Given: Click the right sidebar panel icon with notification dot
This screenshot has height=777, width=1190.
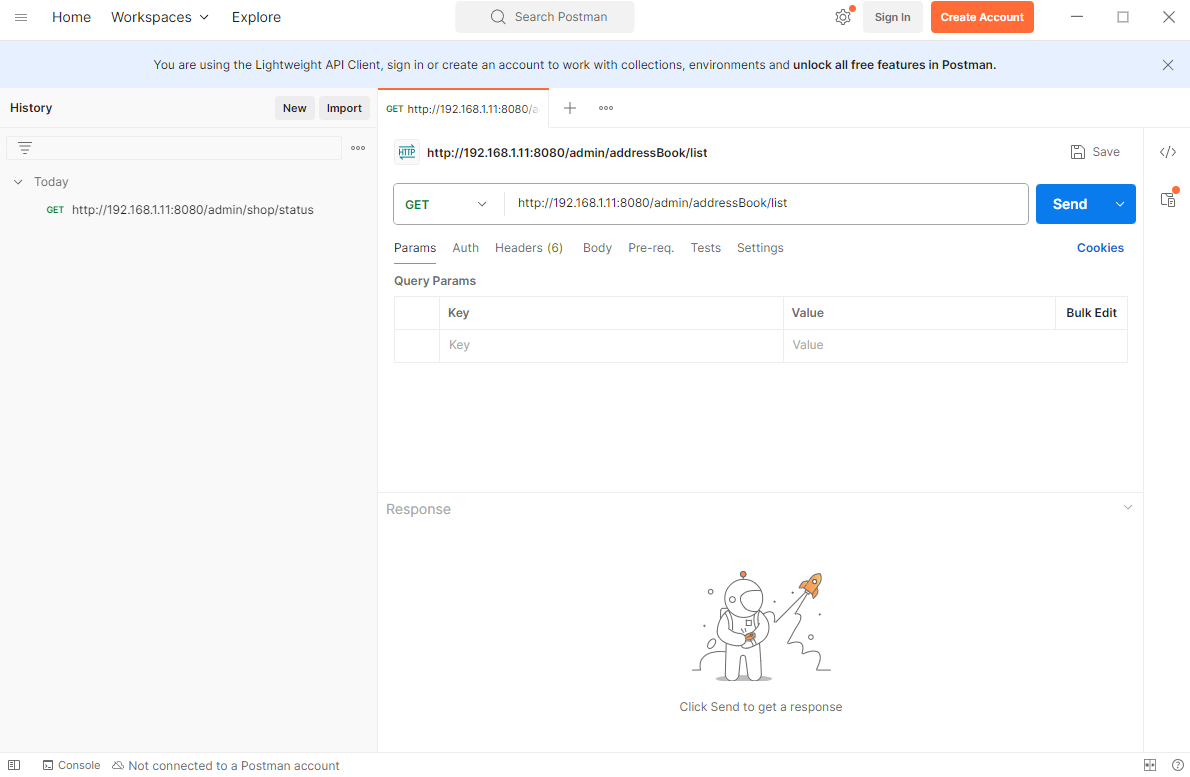Looking at the screenshot, I should [x=1168, y=199].
